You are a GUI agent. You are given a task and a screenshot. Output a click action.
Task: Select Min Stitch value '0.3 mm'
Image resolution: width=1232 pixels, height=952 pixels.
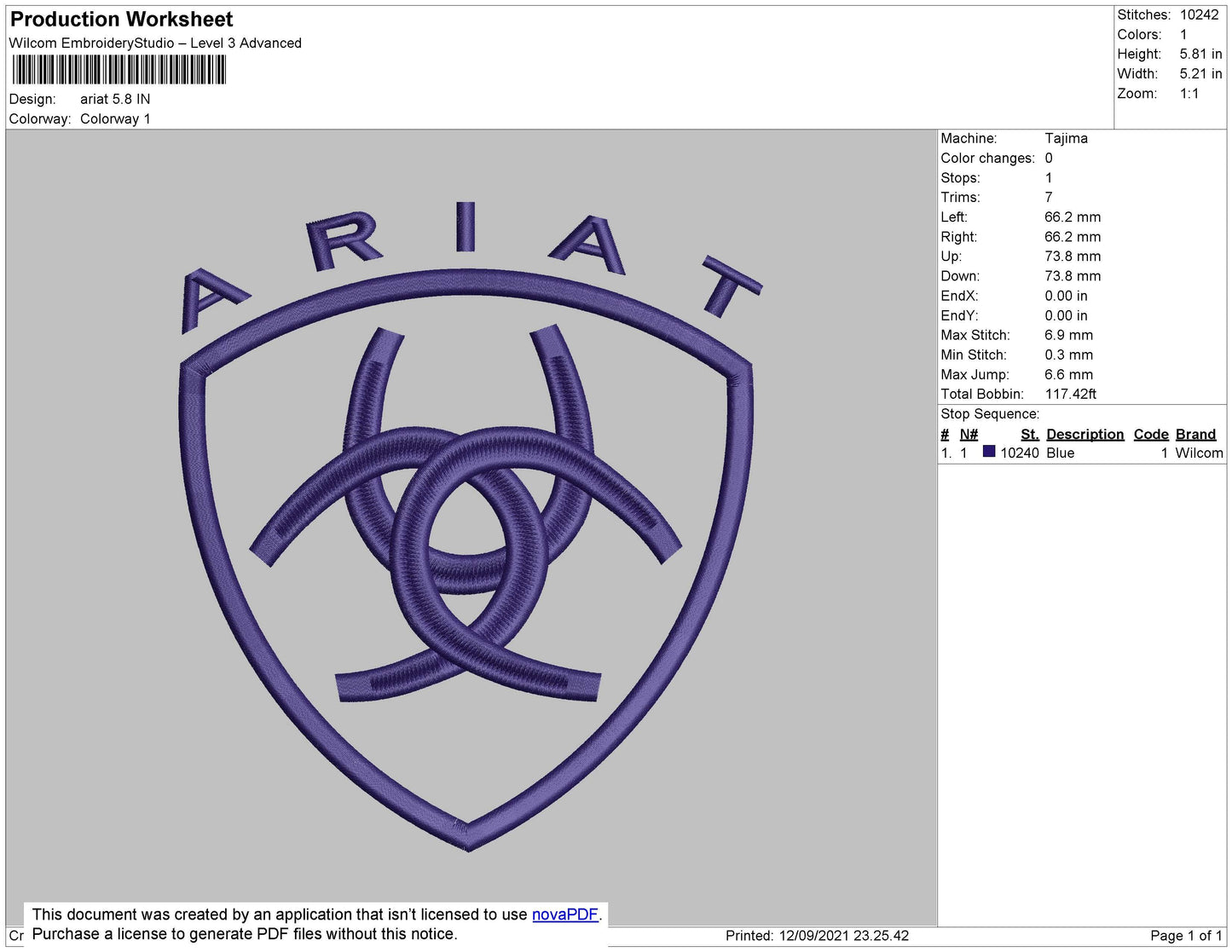point(1068,355)
